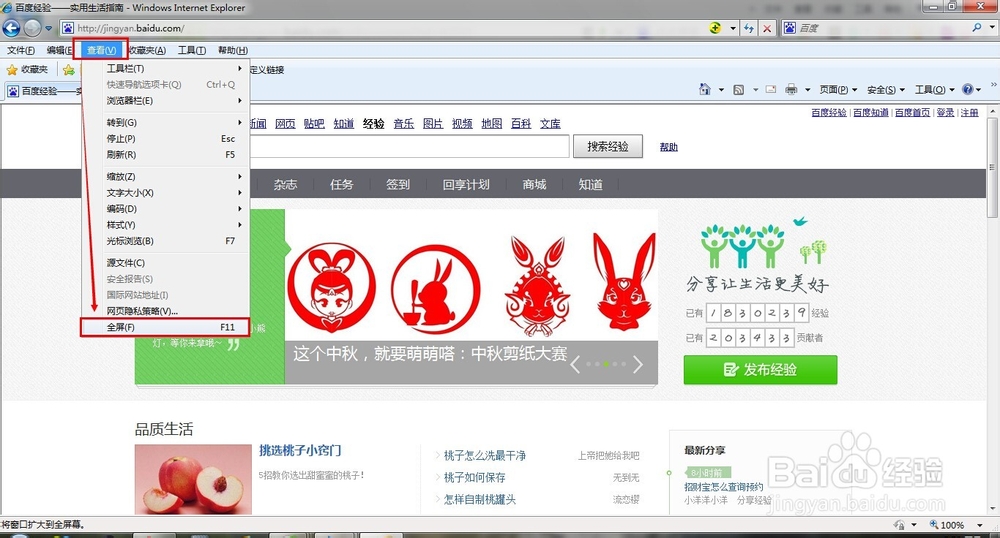The image size is (1000, 538).
Task: Select 网页隐私策略(V) menu entry
Action: click(x=165, y=311)
